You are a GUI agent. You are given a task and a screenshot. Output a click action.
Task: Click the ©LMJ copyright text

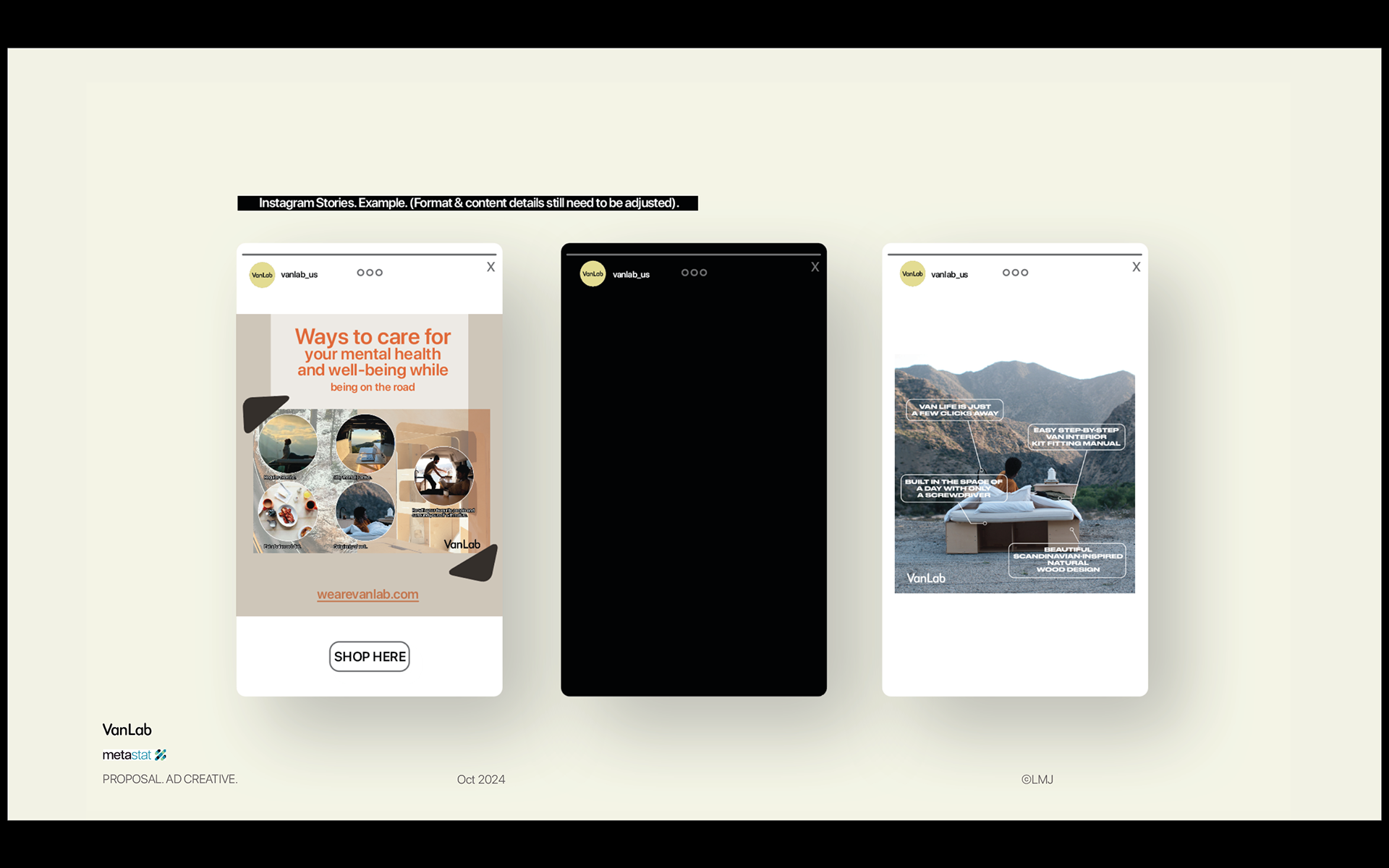(1037, 780)
